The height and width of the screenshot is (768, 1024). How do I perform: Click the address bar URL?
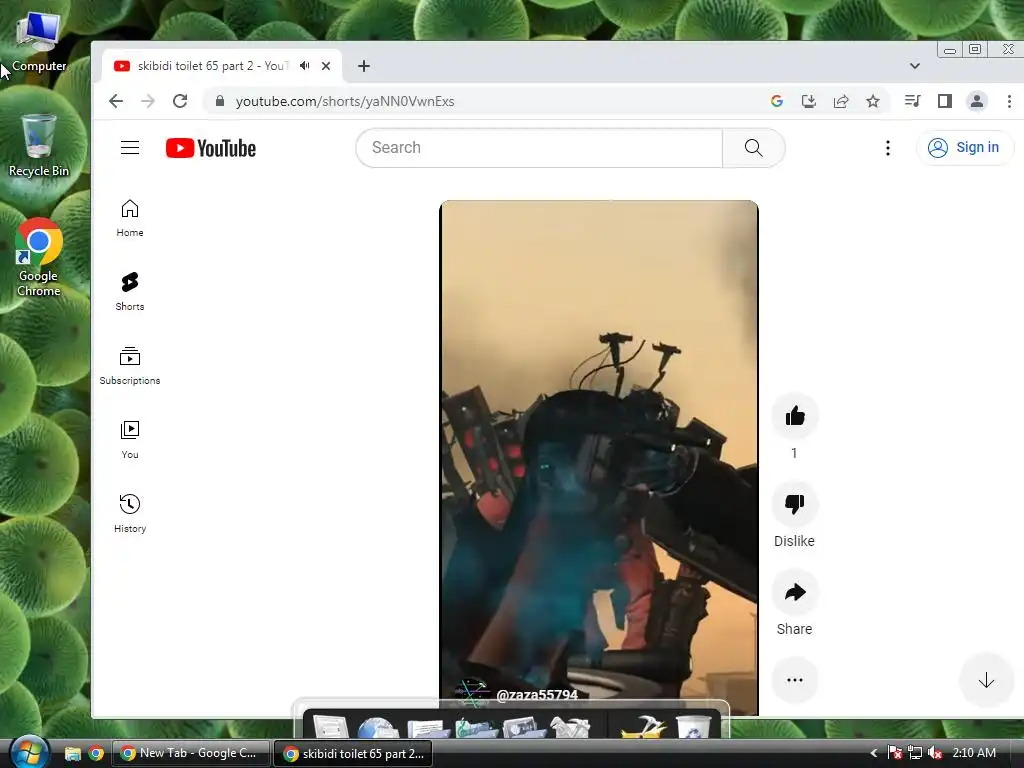point(345,101)
